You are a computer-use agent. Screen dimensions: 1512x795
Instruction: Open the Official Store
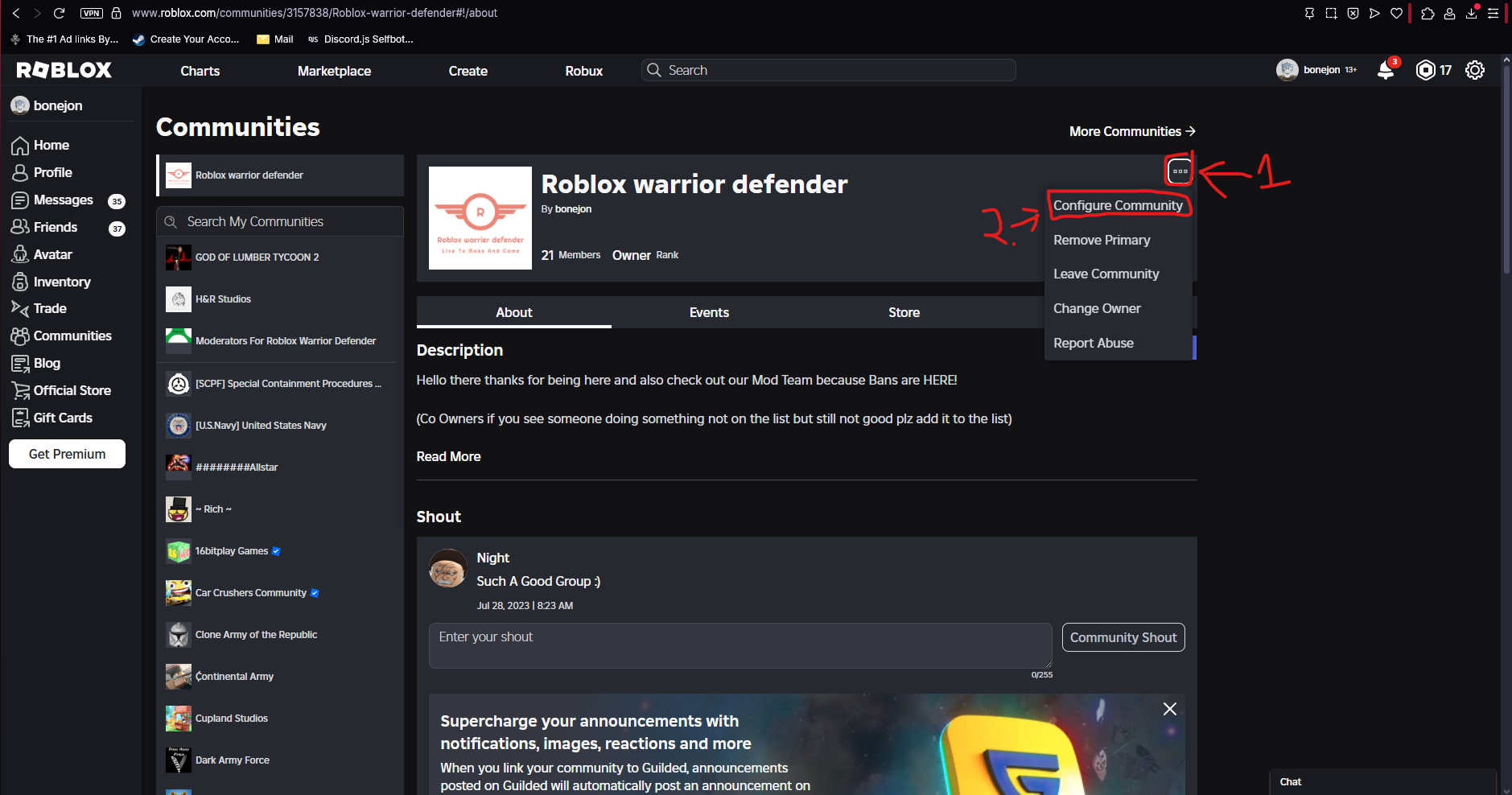click(x=71, y=390)
